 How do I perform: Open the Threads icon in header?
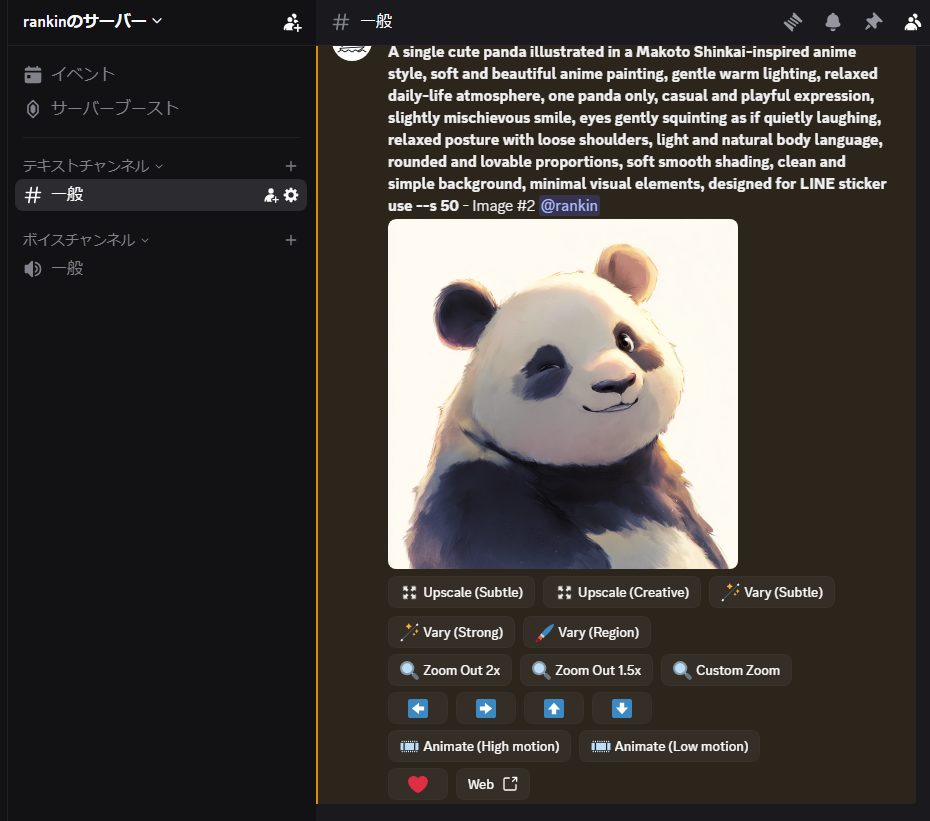coord(794,22)
